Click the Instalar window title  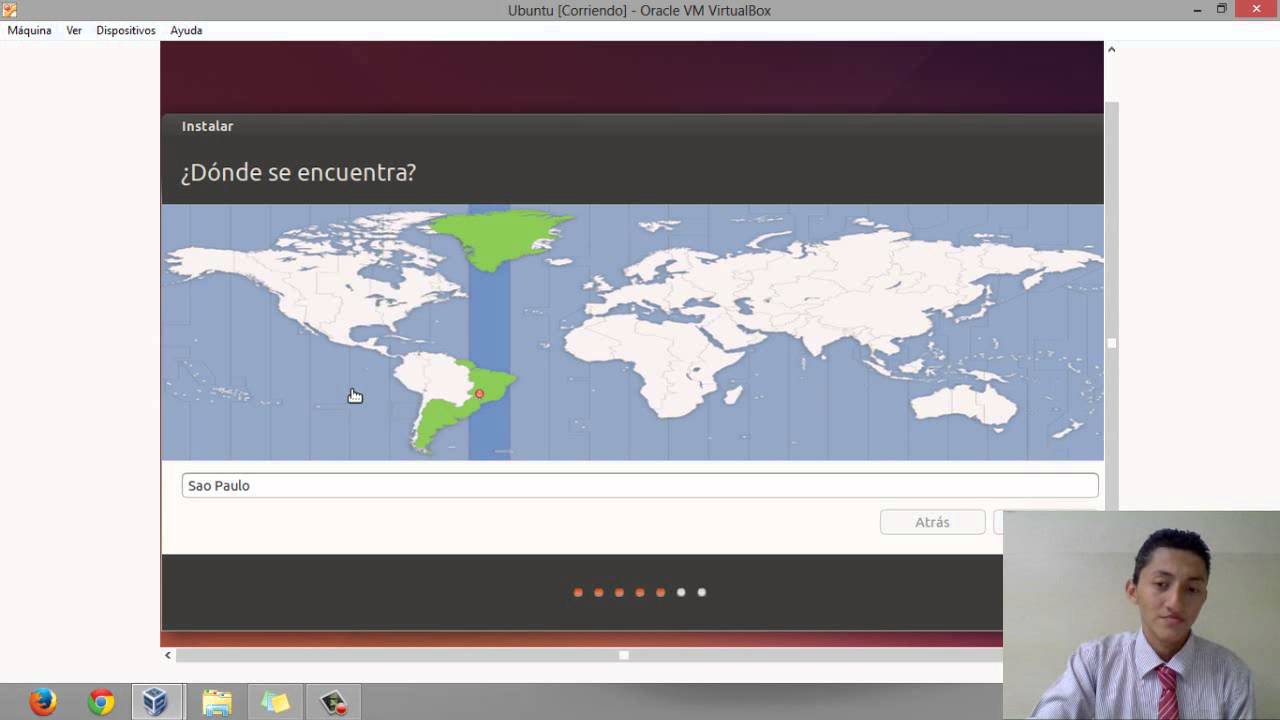[207, 126]
